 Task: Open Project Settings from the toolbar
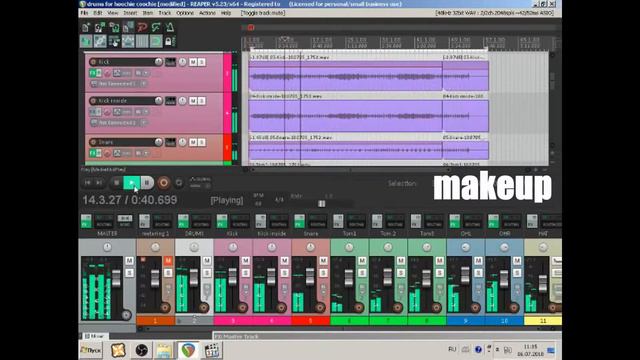128,27
